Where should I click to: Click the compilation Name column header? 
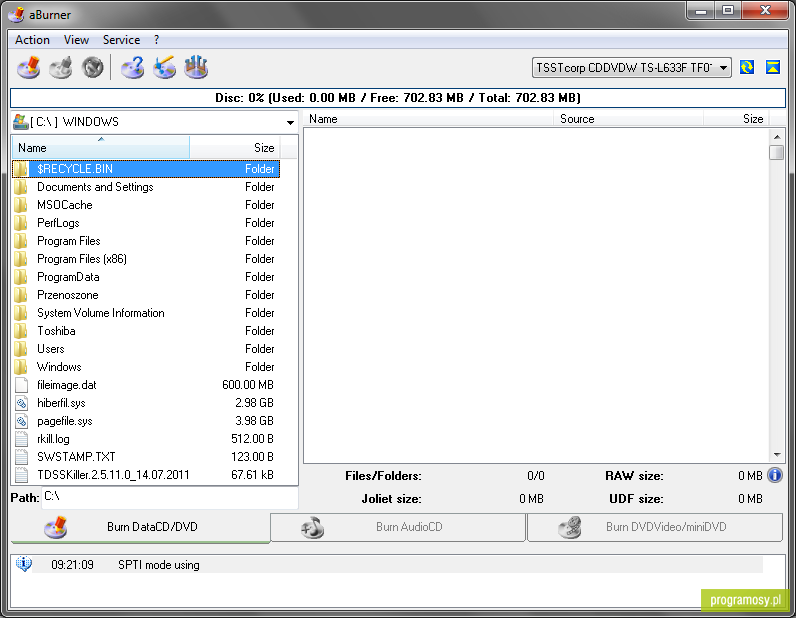pyautogui.click(x=428, y=119)
